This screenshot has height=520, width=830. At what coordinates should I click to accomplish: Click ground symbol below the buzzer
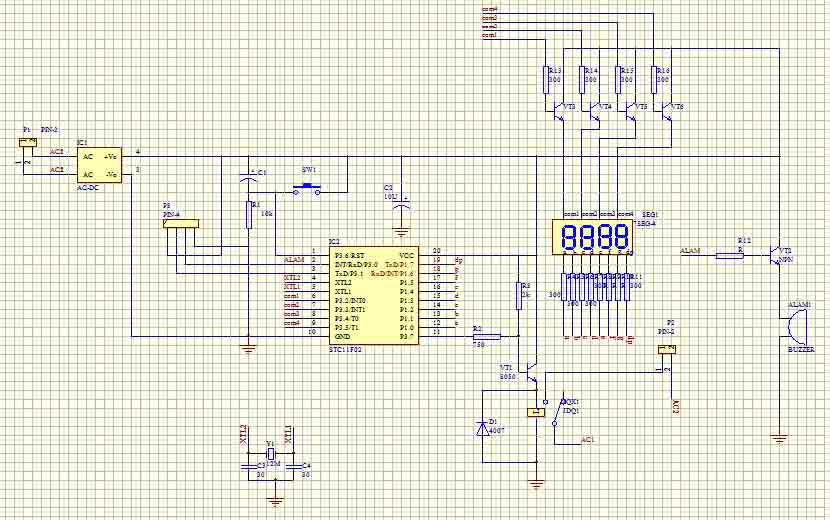[779, 439]
